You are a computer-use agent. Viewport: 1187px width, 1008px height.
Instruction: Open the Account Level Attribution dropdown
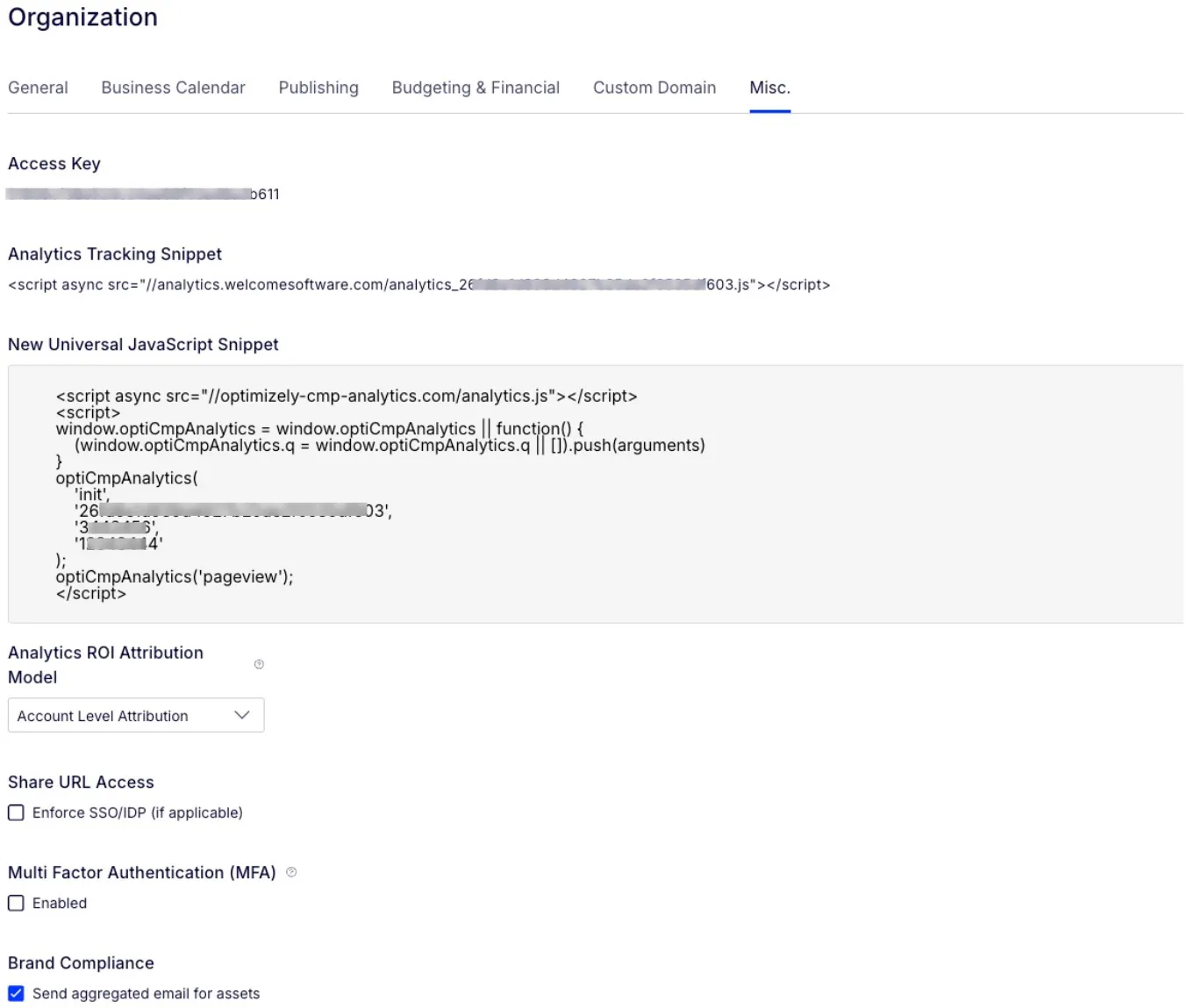point(136,715)
